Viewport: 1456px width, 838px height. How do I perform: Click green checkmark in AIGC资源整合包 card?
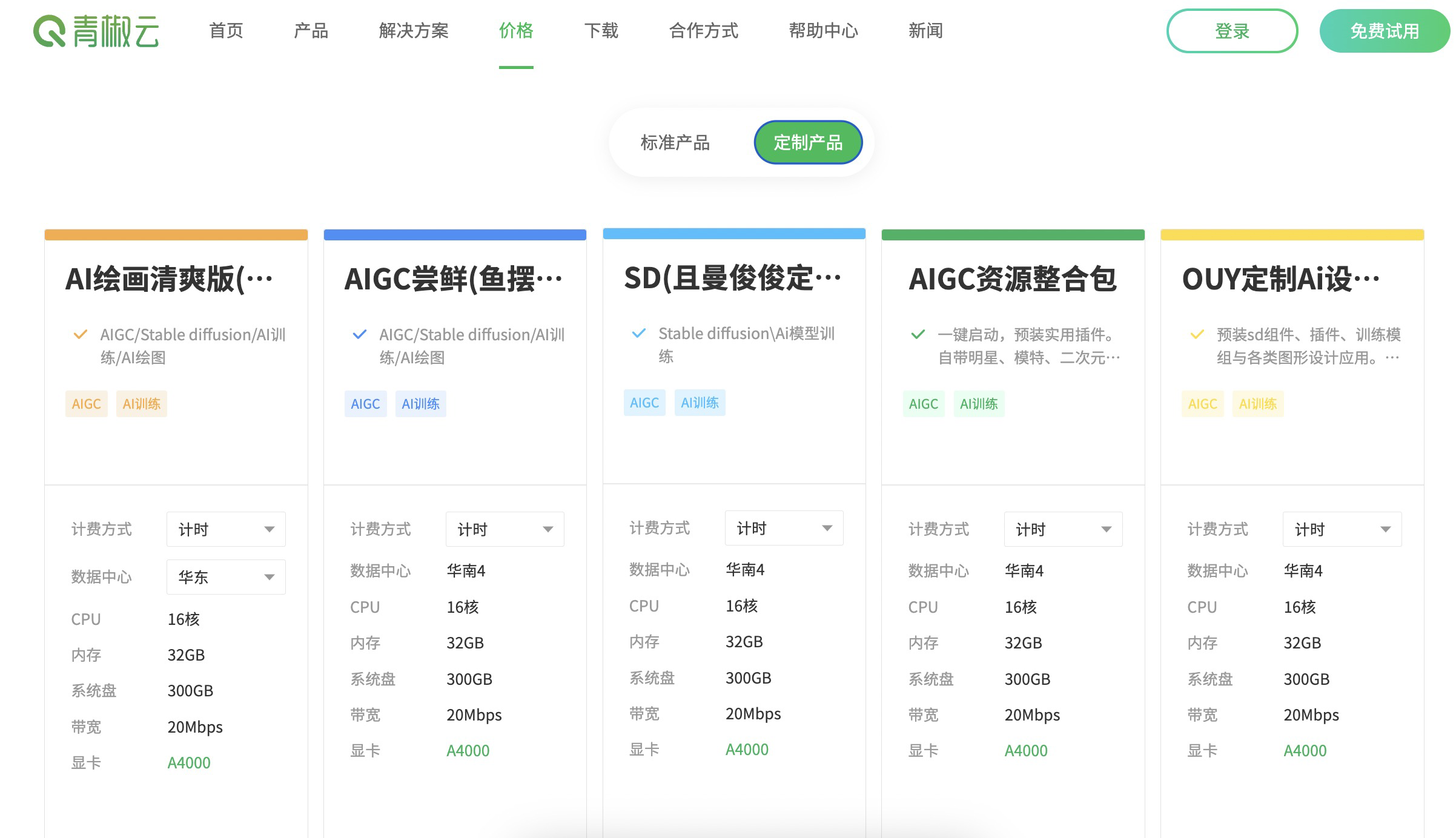coord(918,334)
